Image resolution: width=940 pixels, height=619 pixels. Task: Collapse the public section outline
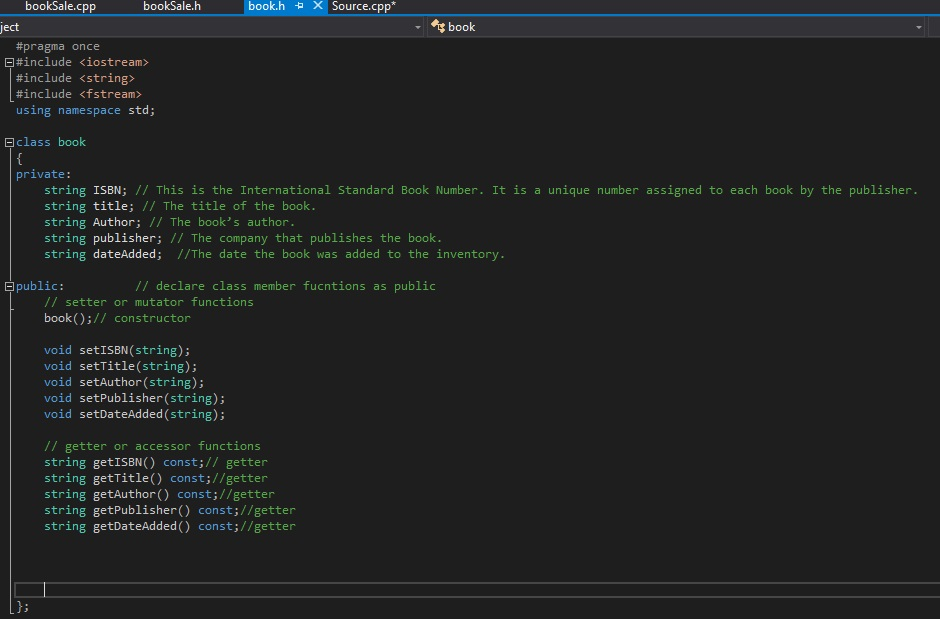[x=9, y=286]
